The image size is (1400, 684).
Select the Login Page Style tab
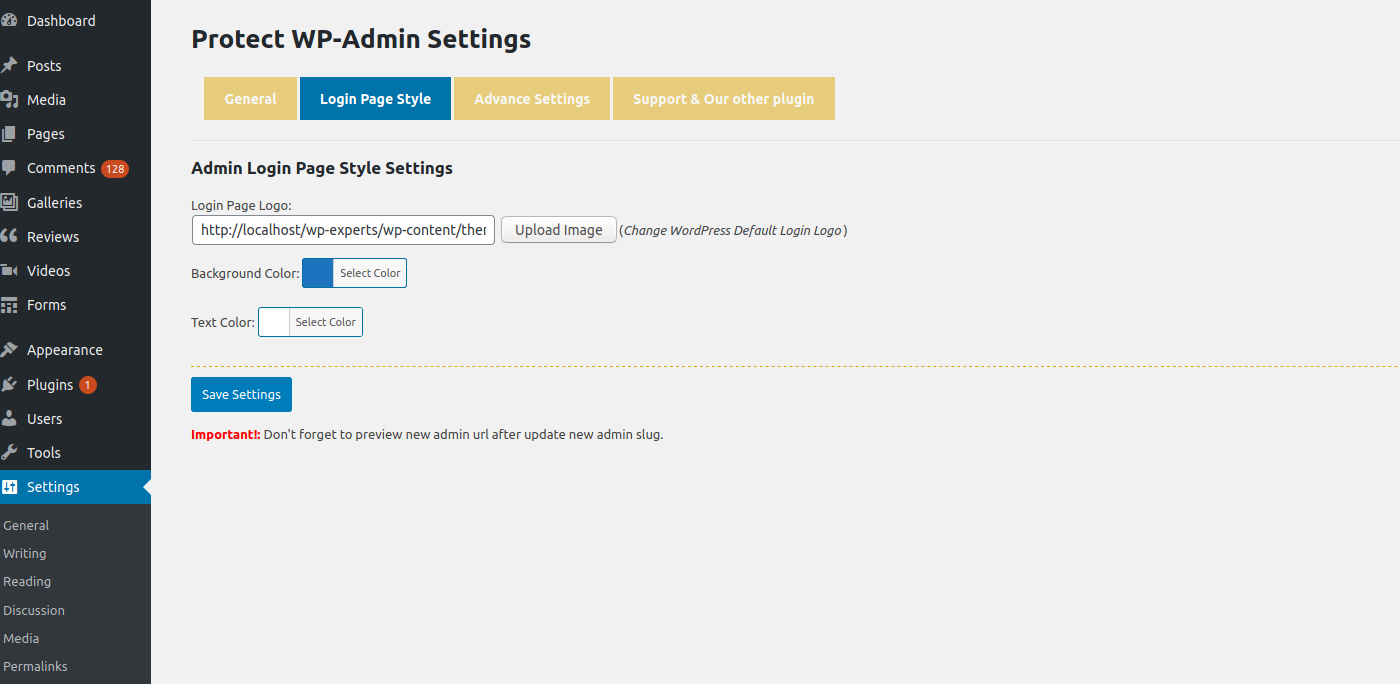[375, 98]
